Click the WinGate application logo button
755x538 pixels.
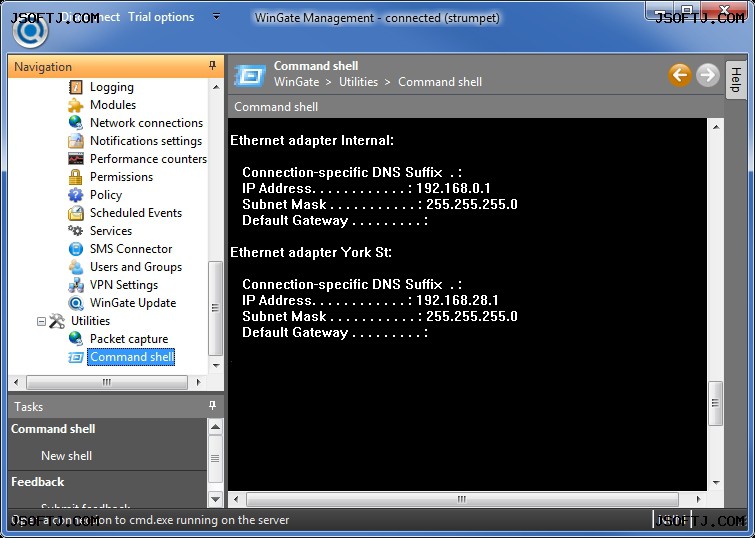pos(30,31)
